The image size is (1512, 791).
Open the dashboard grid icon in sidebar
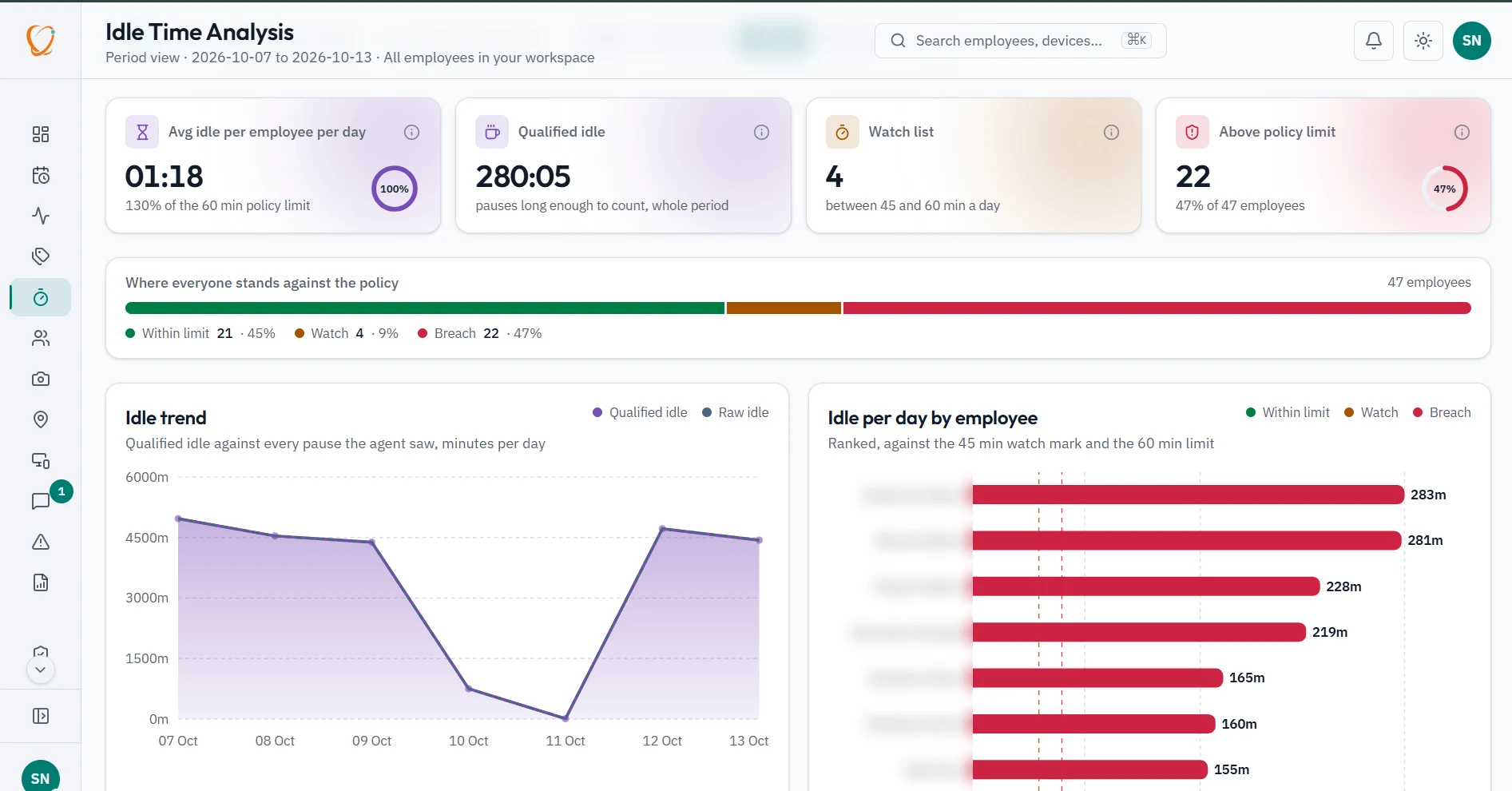click(41, 134)
